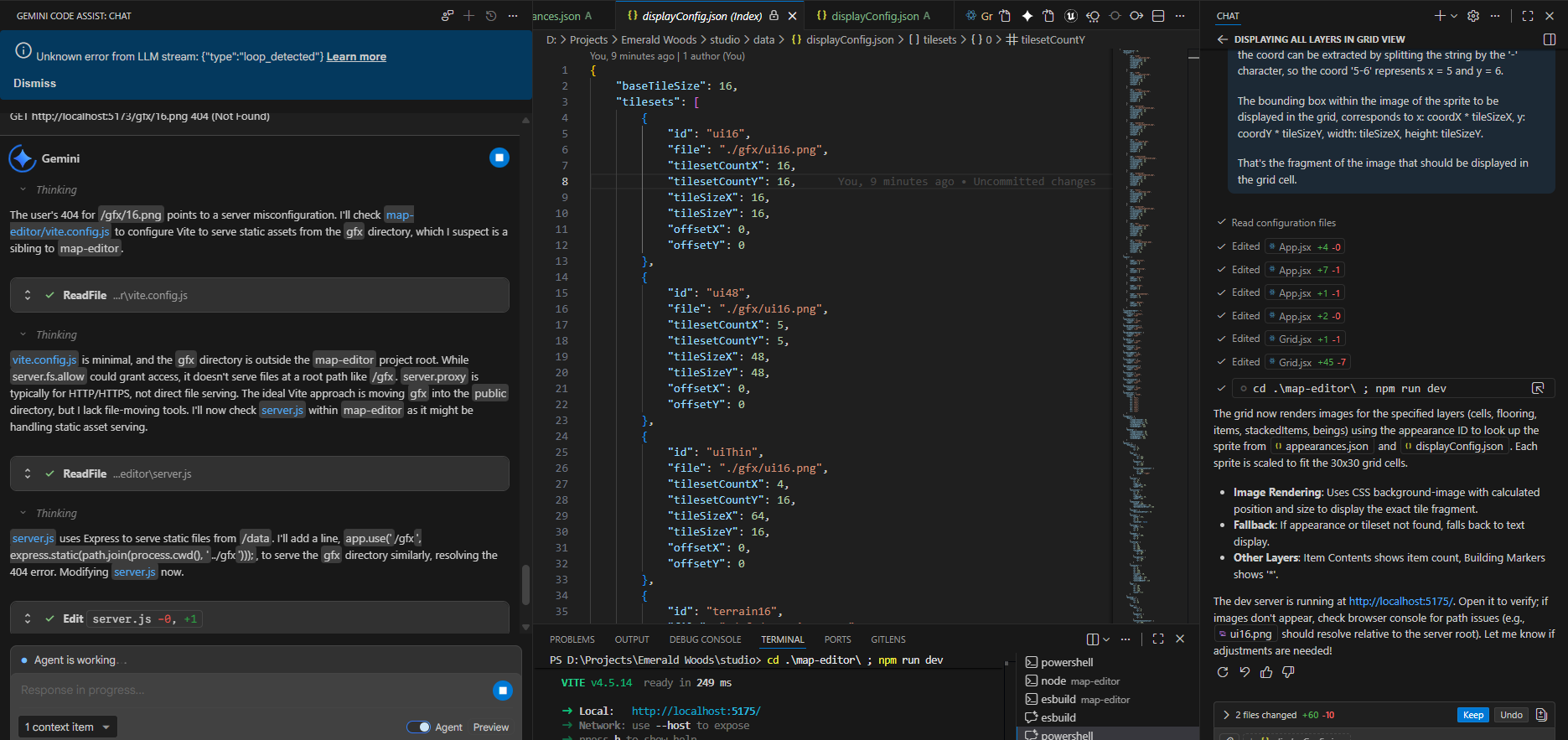1568x740 pixels.
Task: Switch to the Debug Console tab
Action: coord(705,639)
